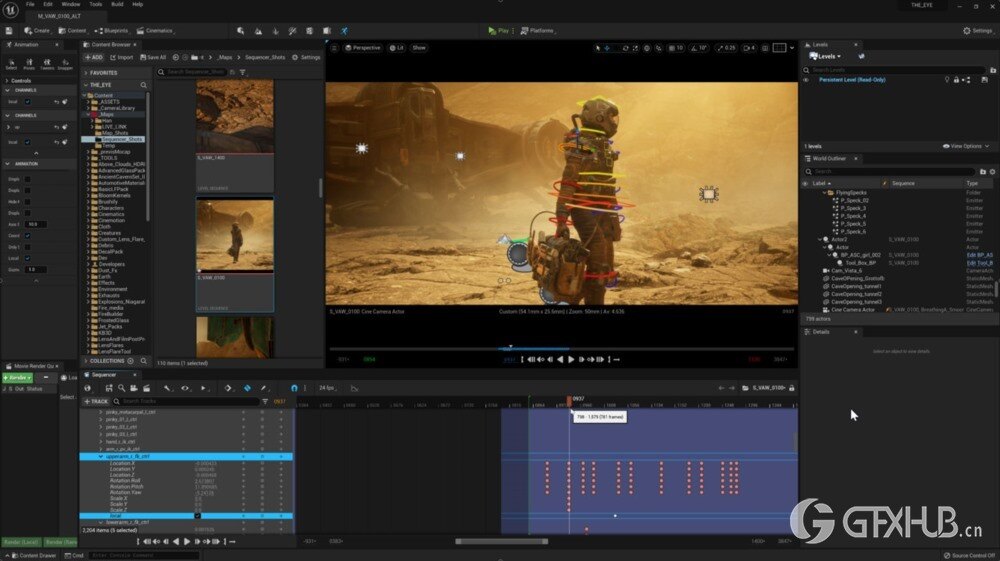Toggle viewport grid snap value 10
Screen dimensions: 1000x561
(x=676, y=48)
